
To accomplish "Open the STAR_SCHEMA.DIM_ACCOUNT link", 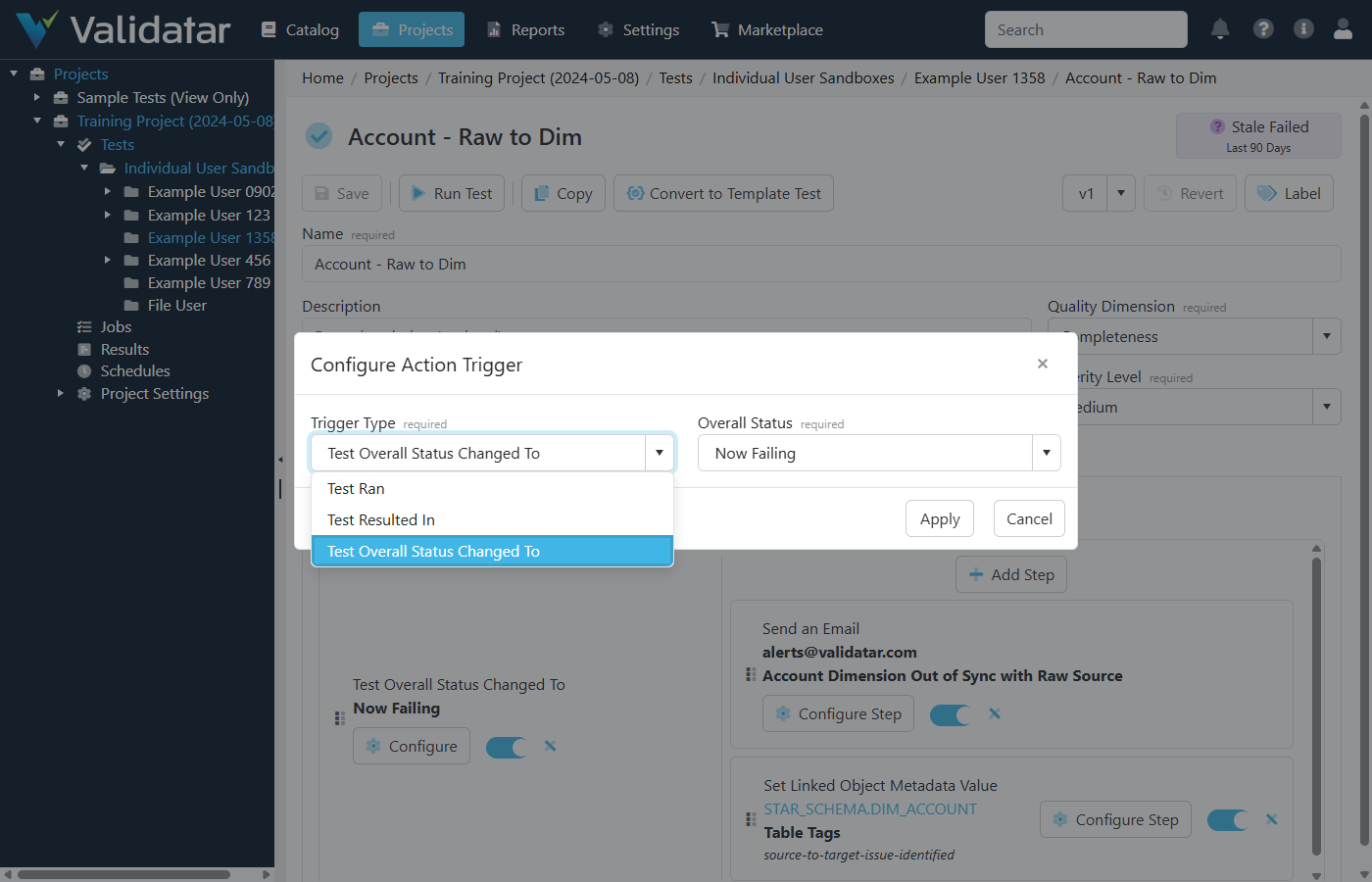I will coord(869,808).
